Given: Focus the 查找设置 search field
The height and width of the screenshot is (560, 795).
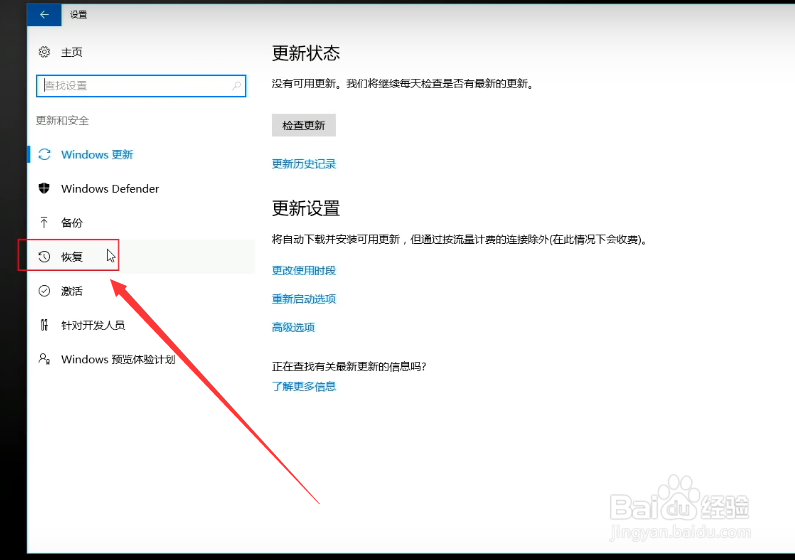Looking at the screenshot, I should pos(141,86).
